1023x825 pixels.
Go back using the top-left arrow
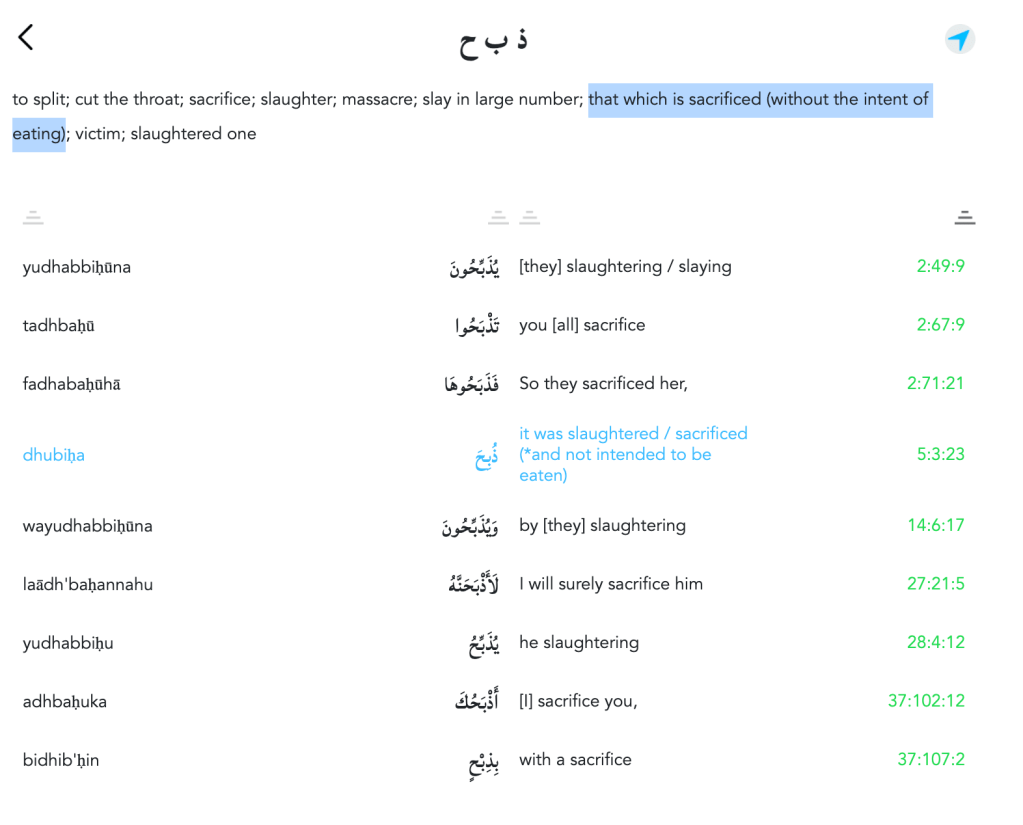(26, 38)
